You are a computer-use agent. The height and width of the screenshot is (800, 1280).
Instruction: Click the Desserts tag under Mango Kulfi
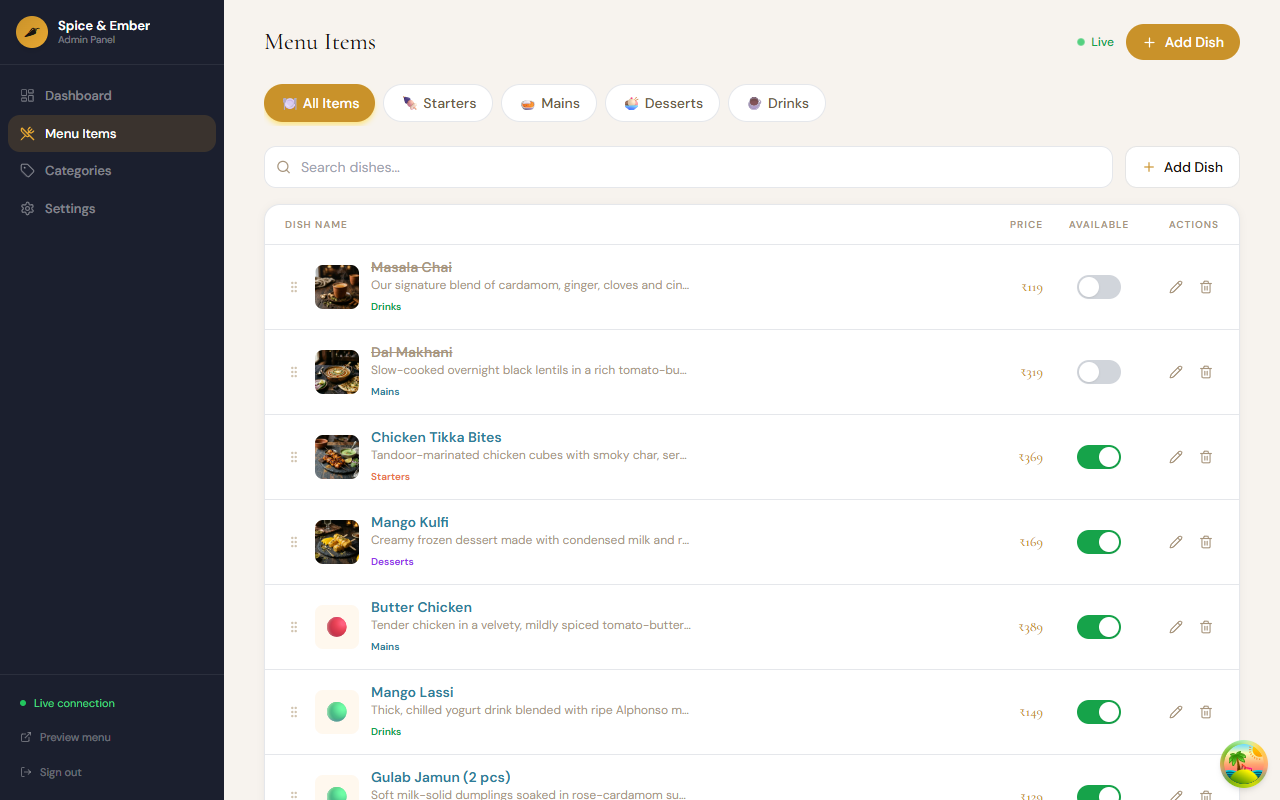tap(392, 562)
